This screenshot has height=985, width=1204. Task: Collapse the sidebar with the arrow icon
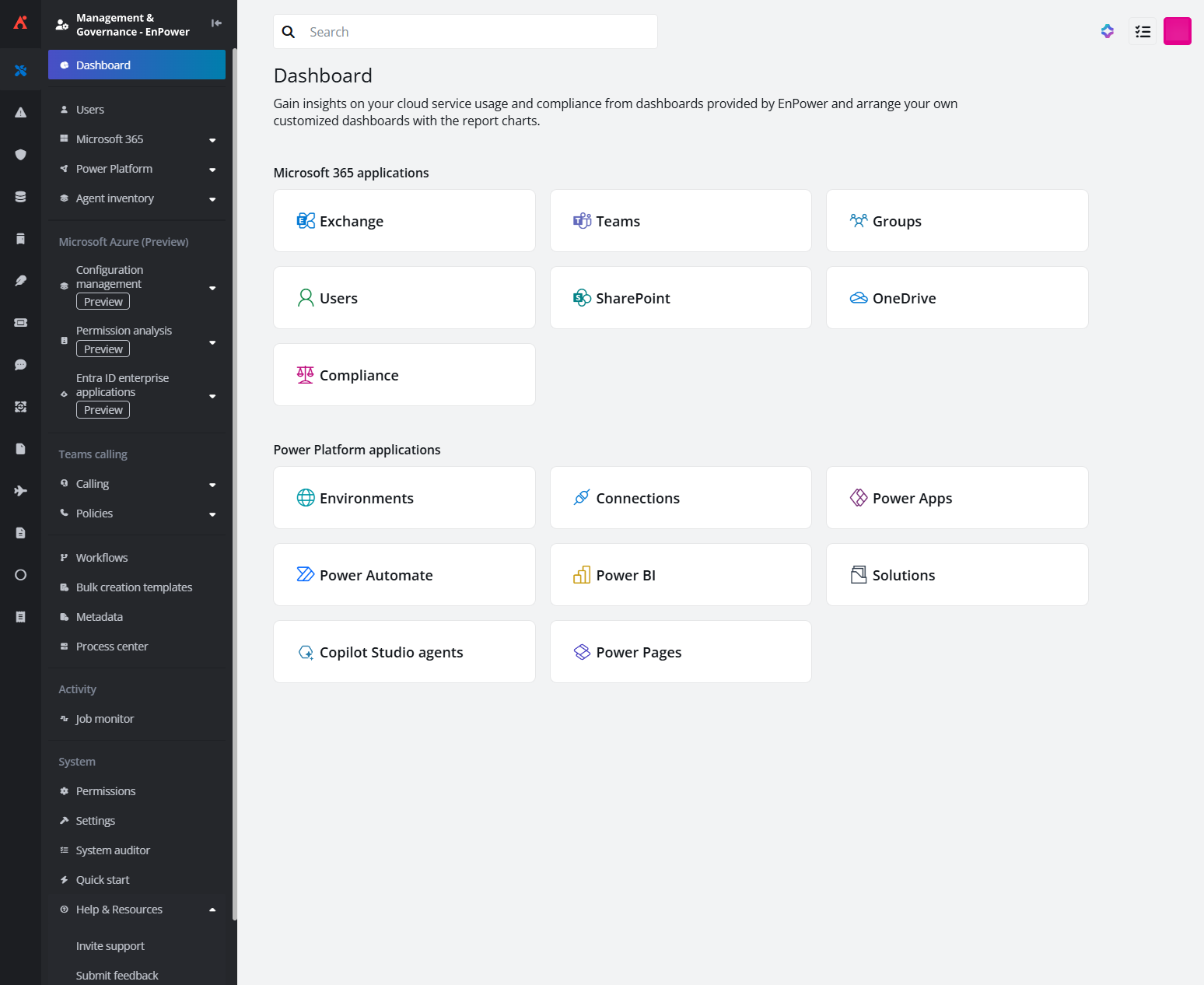[x=216, y=23]
